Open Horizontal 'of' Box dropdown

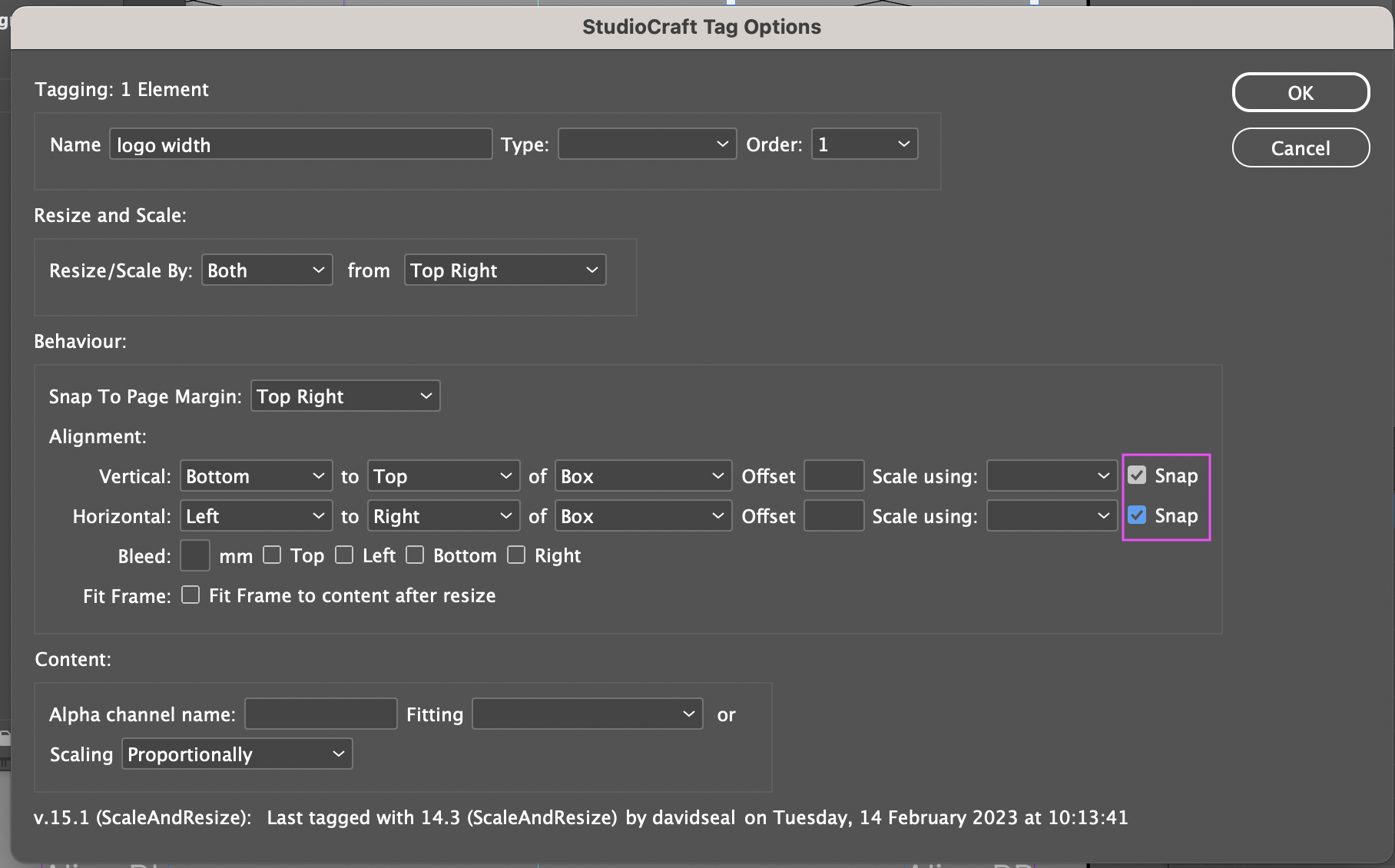[x=643, y=516]
